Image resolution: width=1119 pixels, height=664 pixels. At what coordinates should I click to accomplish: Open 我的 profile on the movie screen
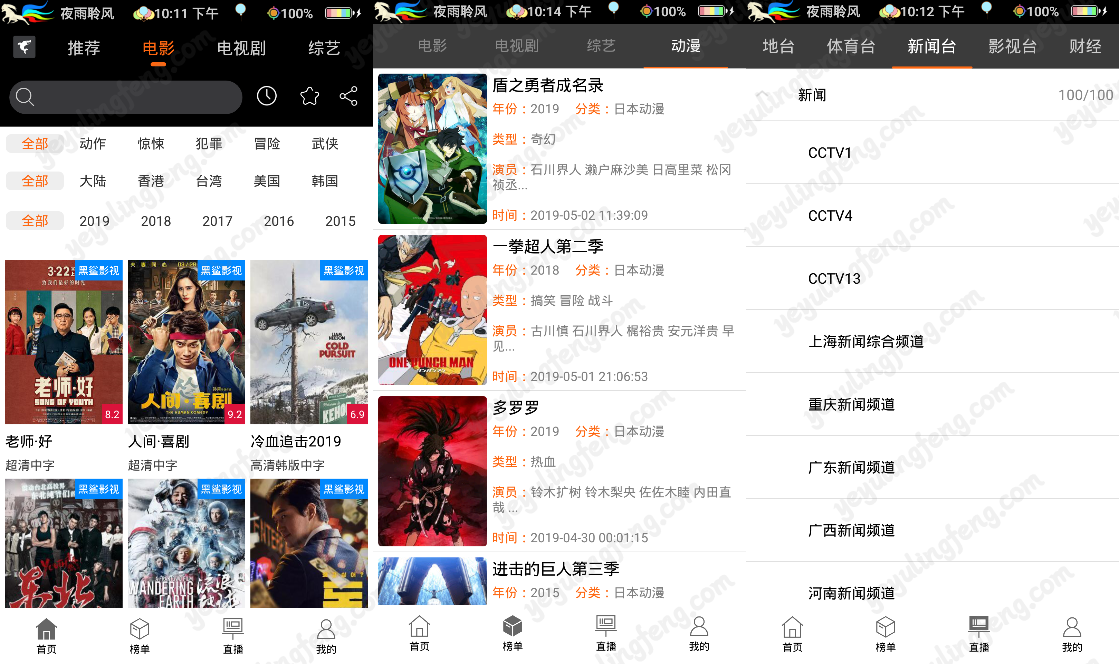click(326, 635)
